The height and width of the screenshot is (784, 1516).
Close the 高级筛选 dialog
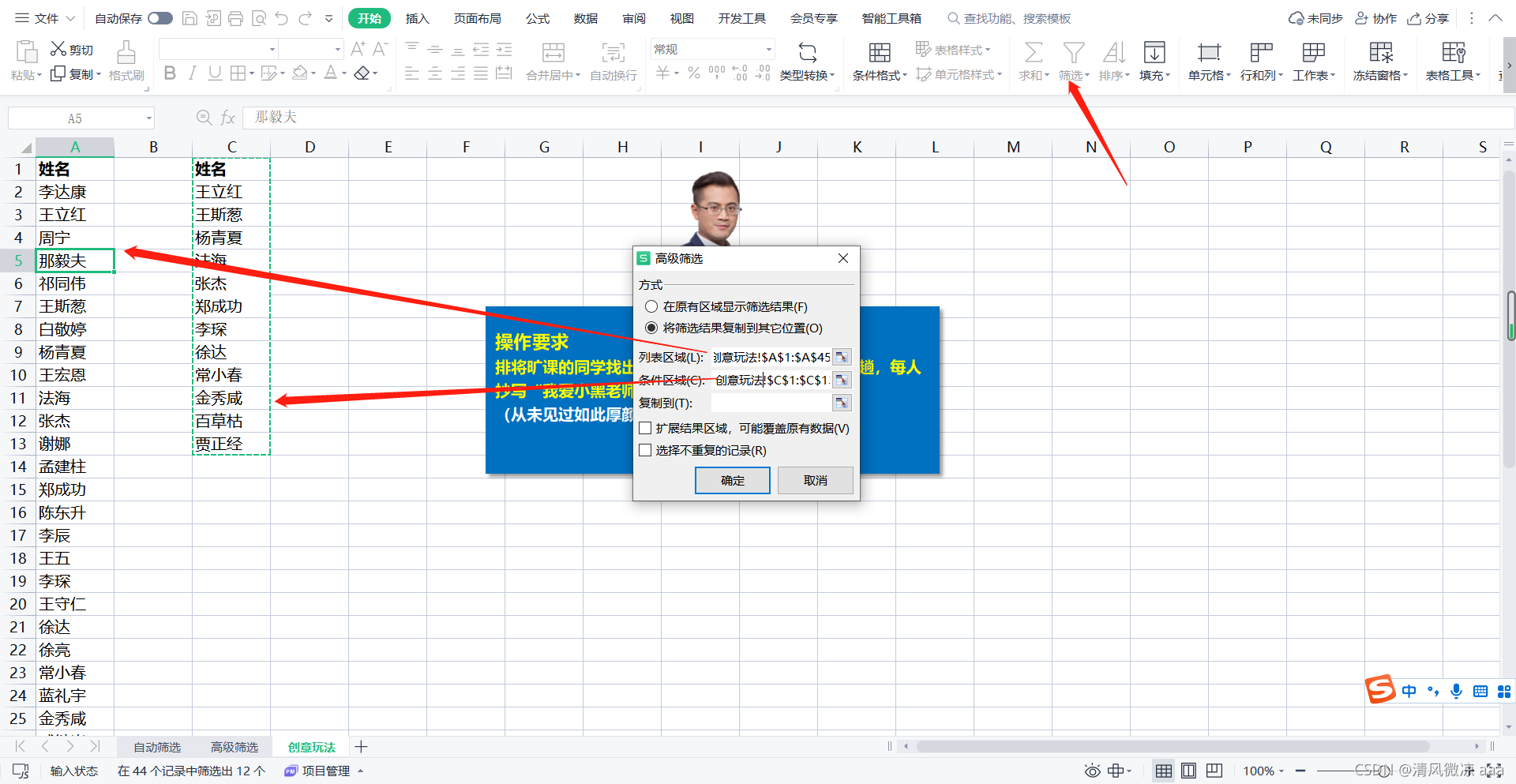843,258
